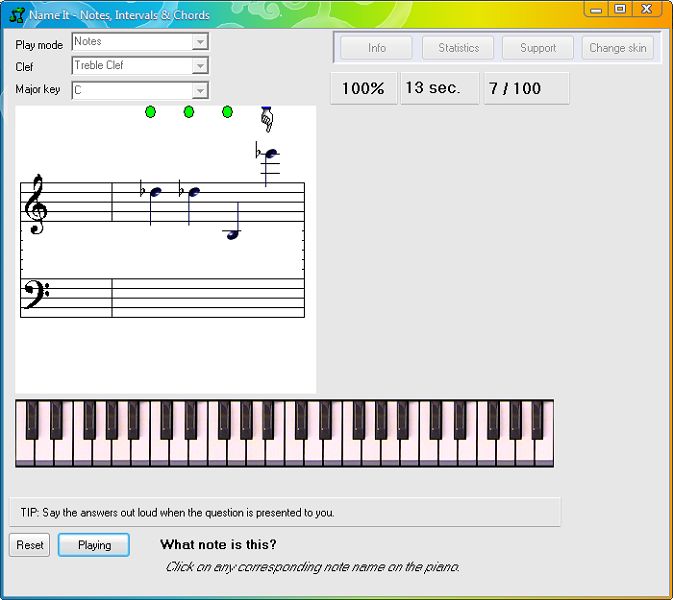Click the Major key label
The image size is (673, 600).
click(x=38, y=89)
